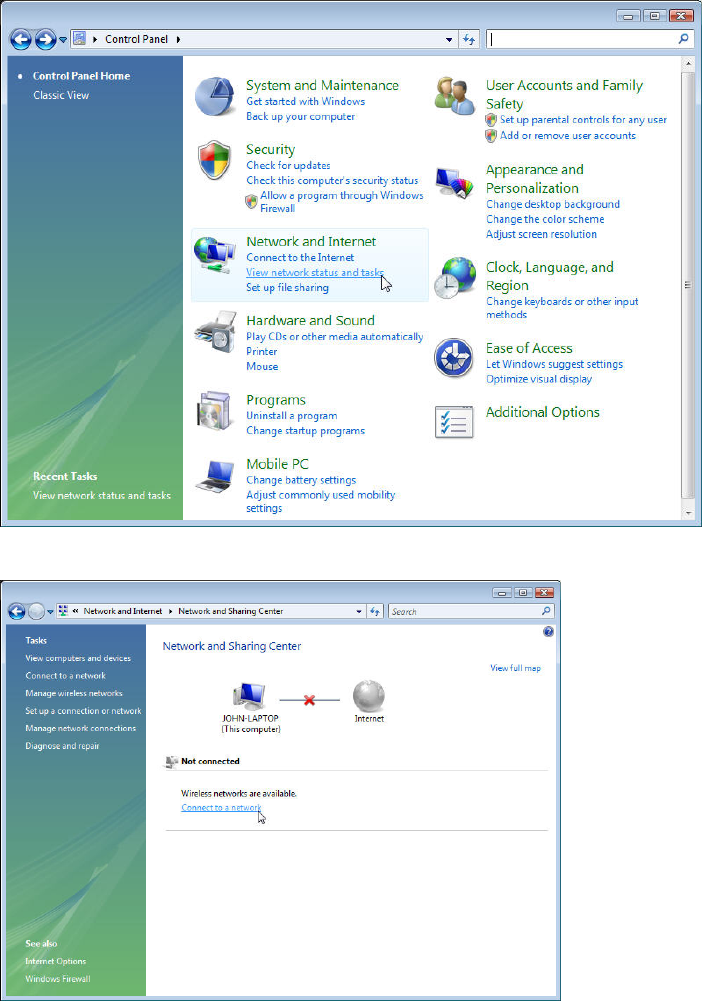The image size is (702, 1001).
Task: Select Manage wireless networks task
Action: [x=74, y=693]
